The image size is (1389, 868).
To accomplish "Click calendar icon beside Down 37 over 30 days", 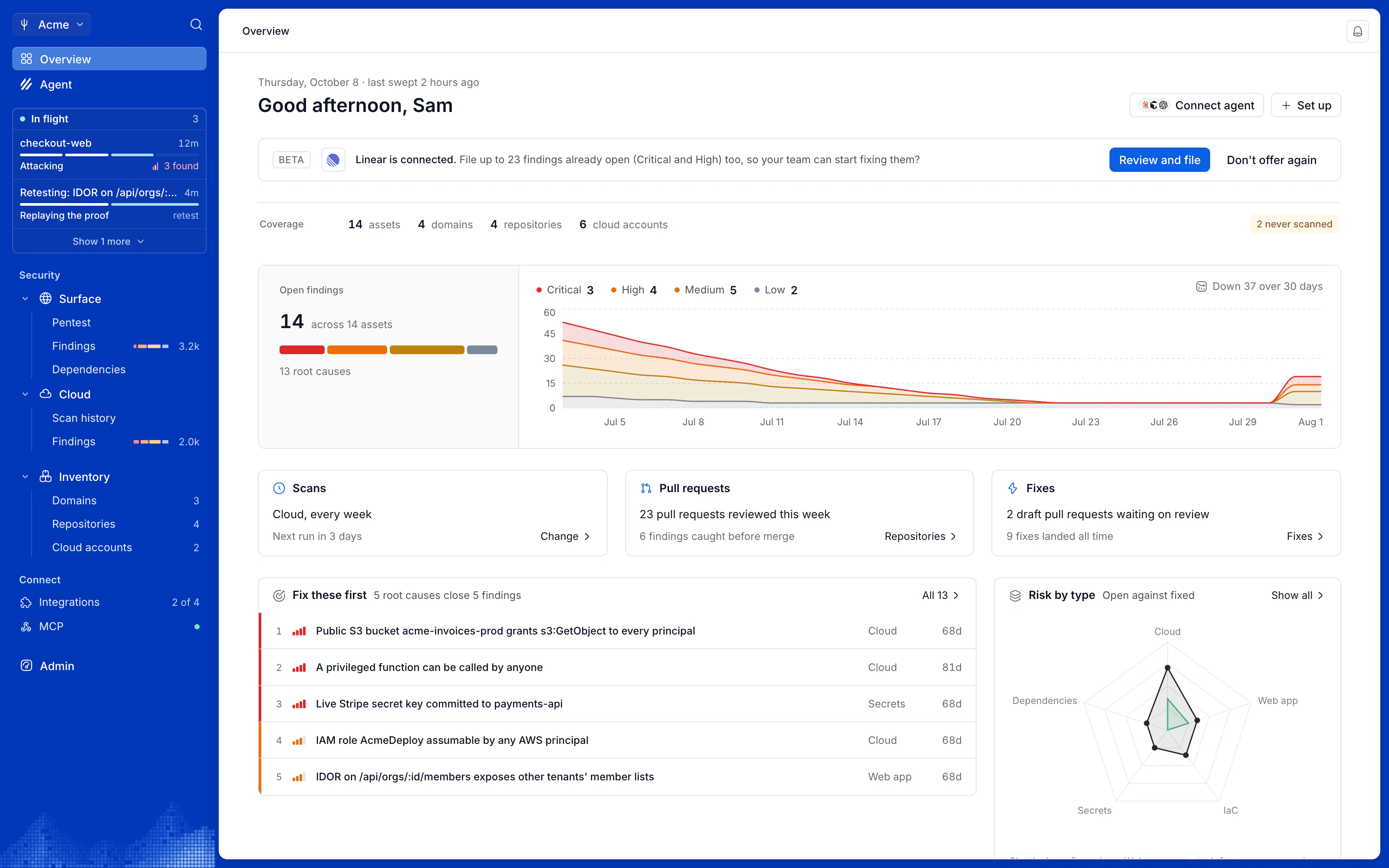I will [1201, 286].
